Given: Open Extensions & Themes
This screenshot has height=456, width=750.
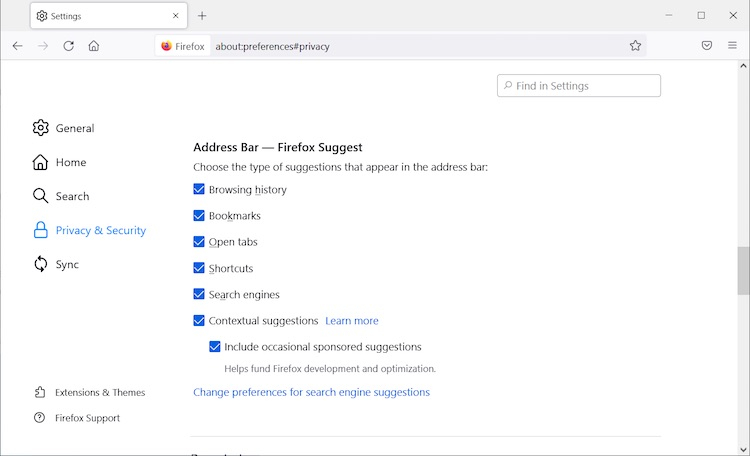Looking at the screenshot, I should tap(99, 392).
